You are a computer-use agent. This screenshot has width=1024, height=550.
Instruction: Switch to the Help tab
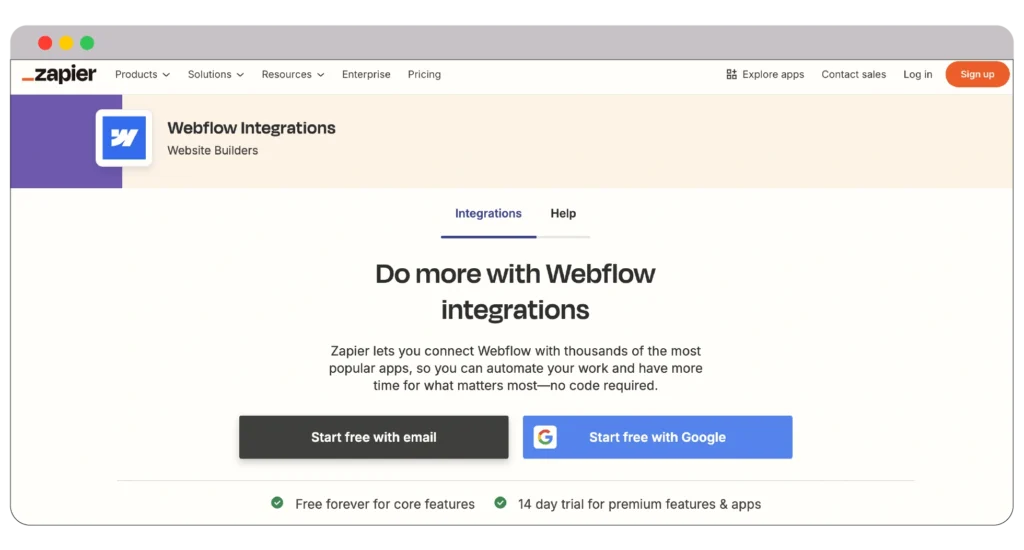[563, 214]
